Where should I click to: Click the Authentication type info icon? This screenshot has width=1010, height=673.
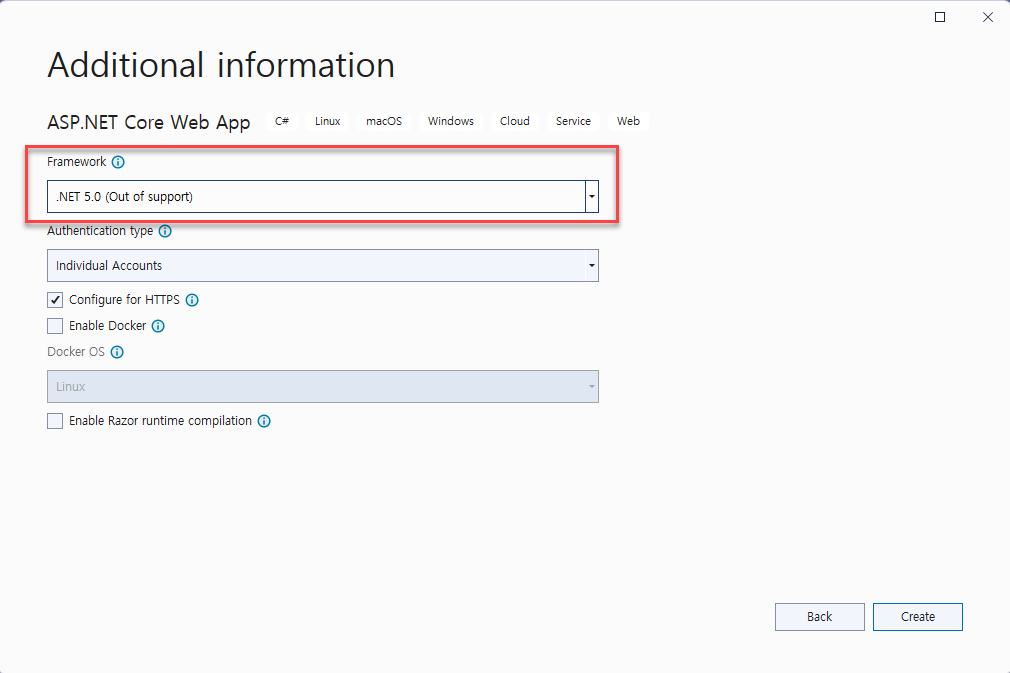pyautogui.click(x=165, y=231)
